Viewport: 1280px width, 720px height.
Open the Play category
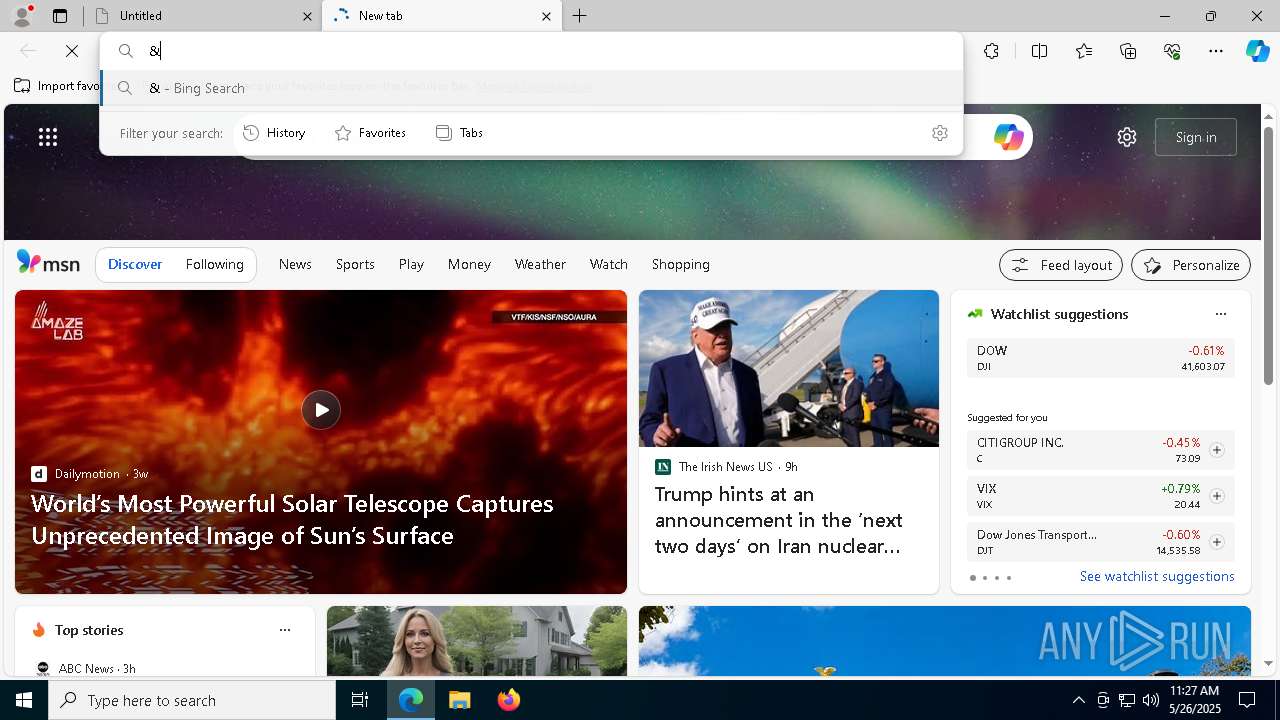click(x=411, y=264)
